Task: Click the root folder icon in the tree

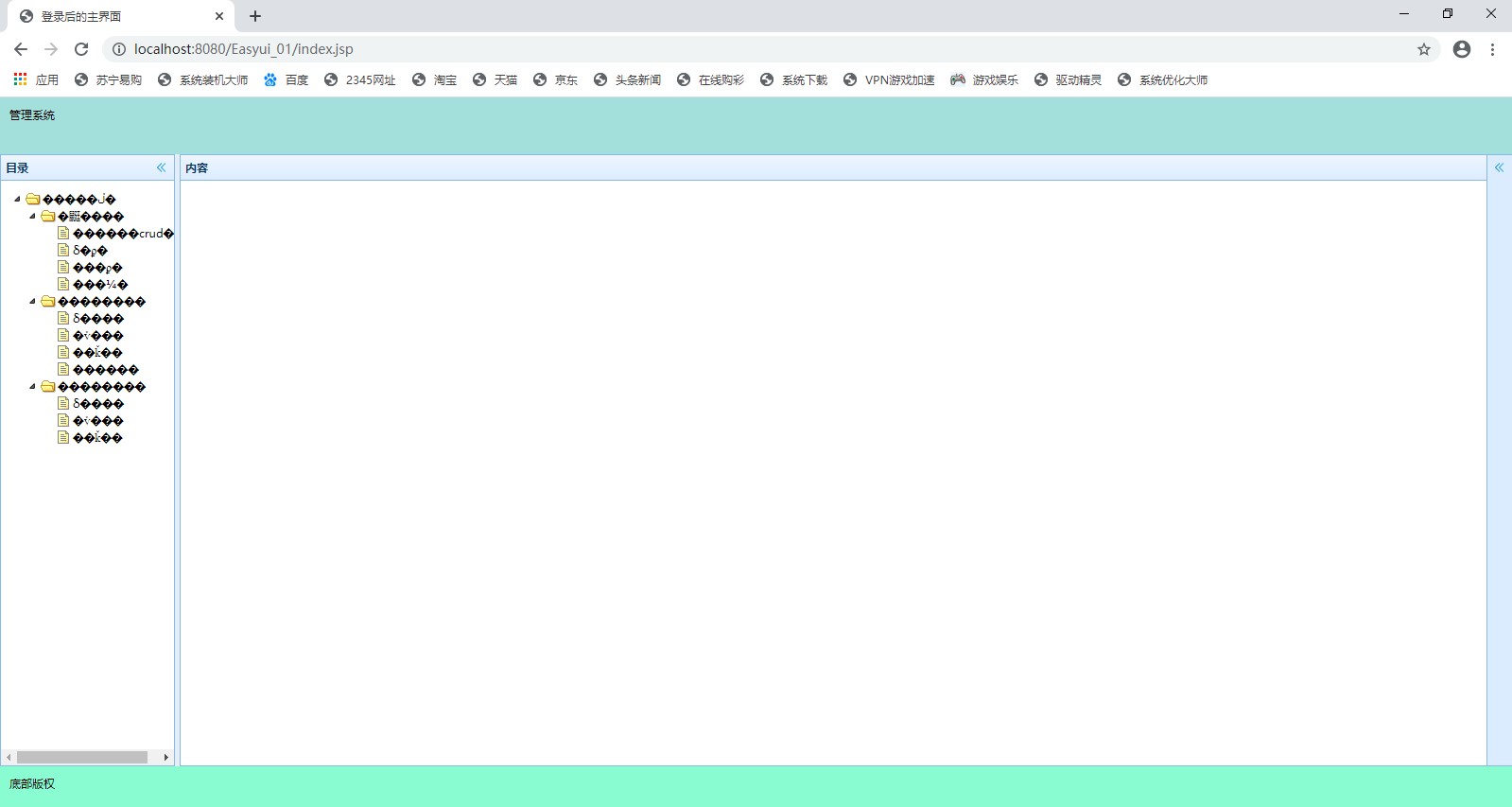Action: pos(33,200)
